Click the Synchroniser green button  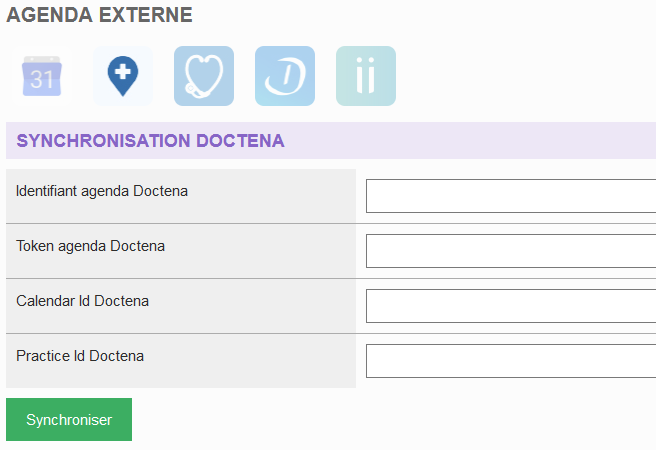point(69,419)
